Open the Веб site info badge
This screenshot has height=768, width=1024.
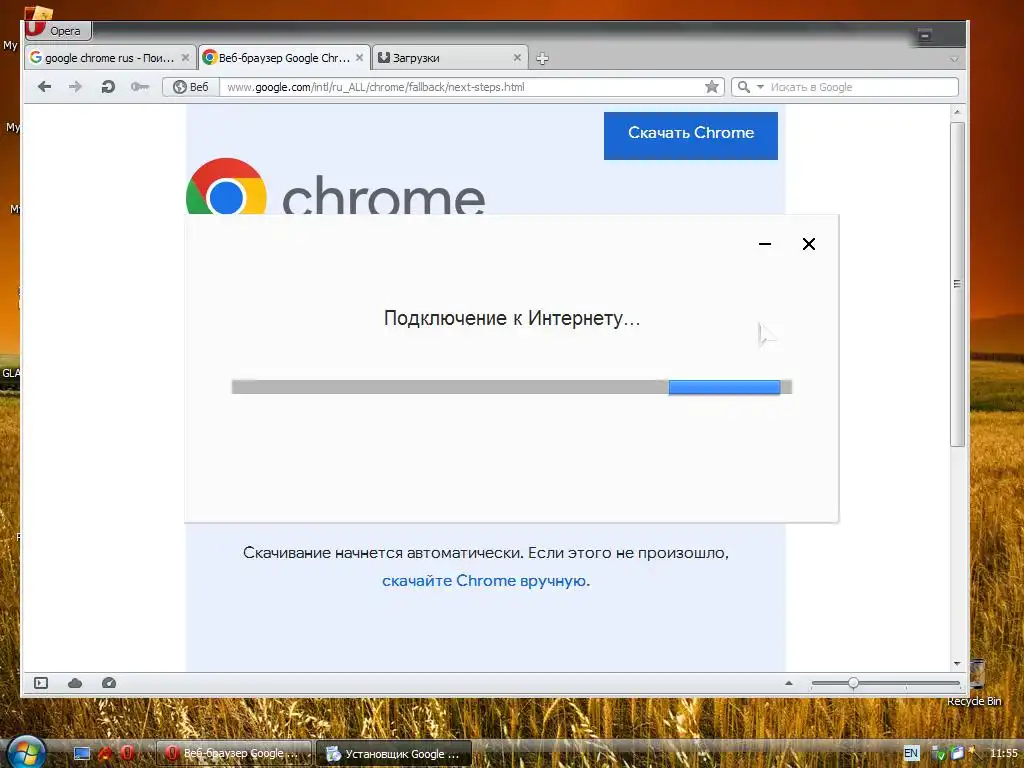tap(191, 87)
